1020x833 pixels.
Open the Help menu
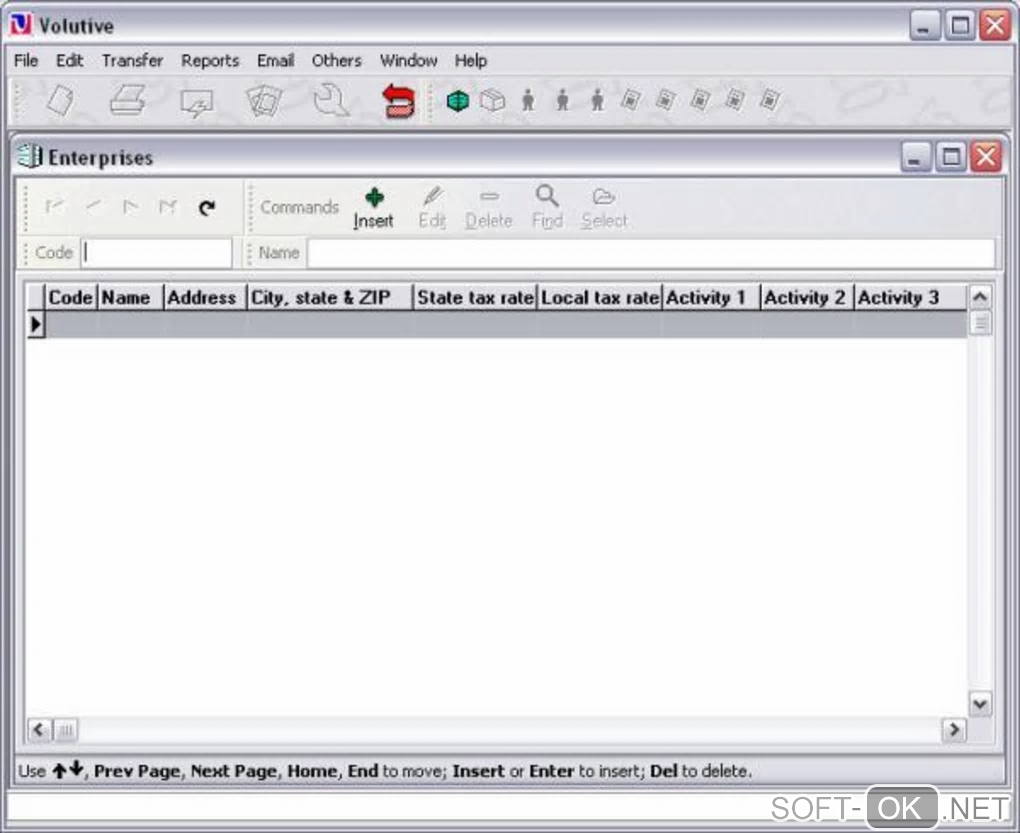point(470,60)
